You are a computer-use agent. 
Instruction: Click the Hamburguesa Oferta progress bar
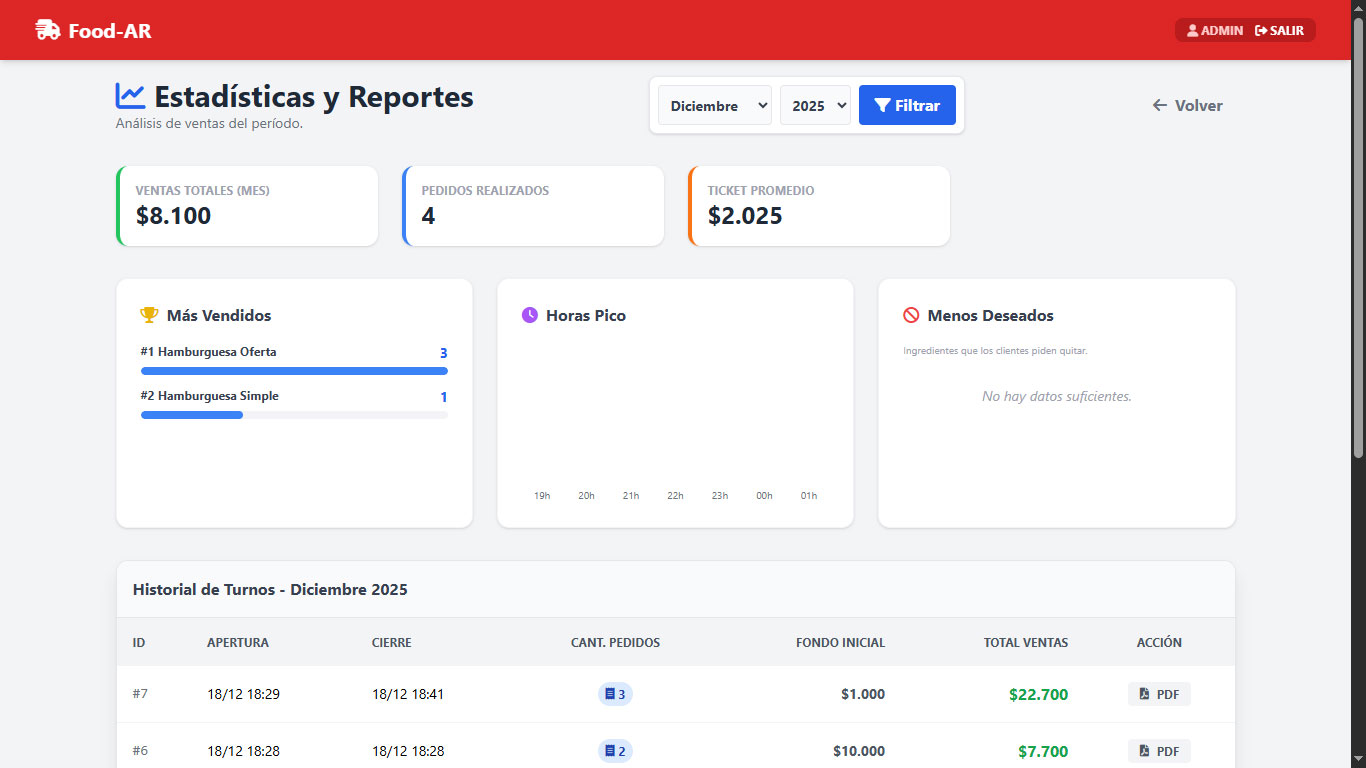[294, 371]
